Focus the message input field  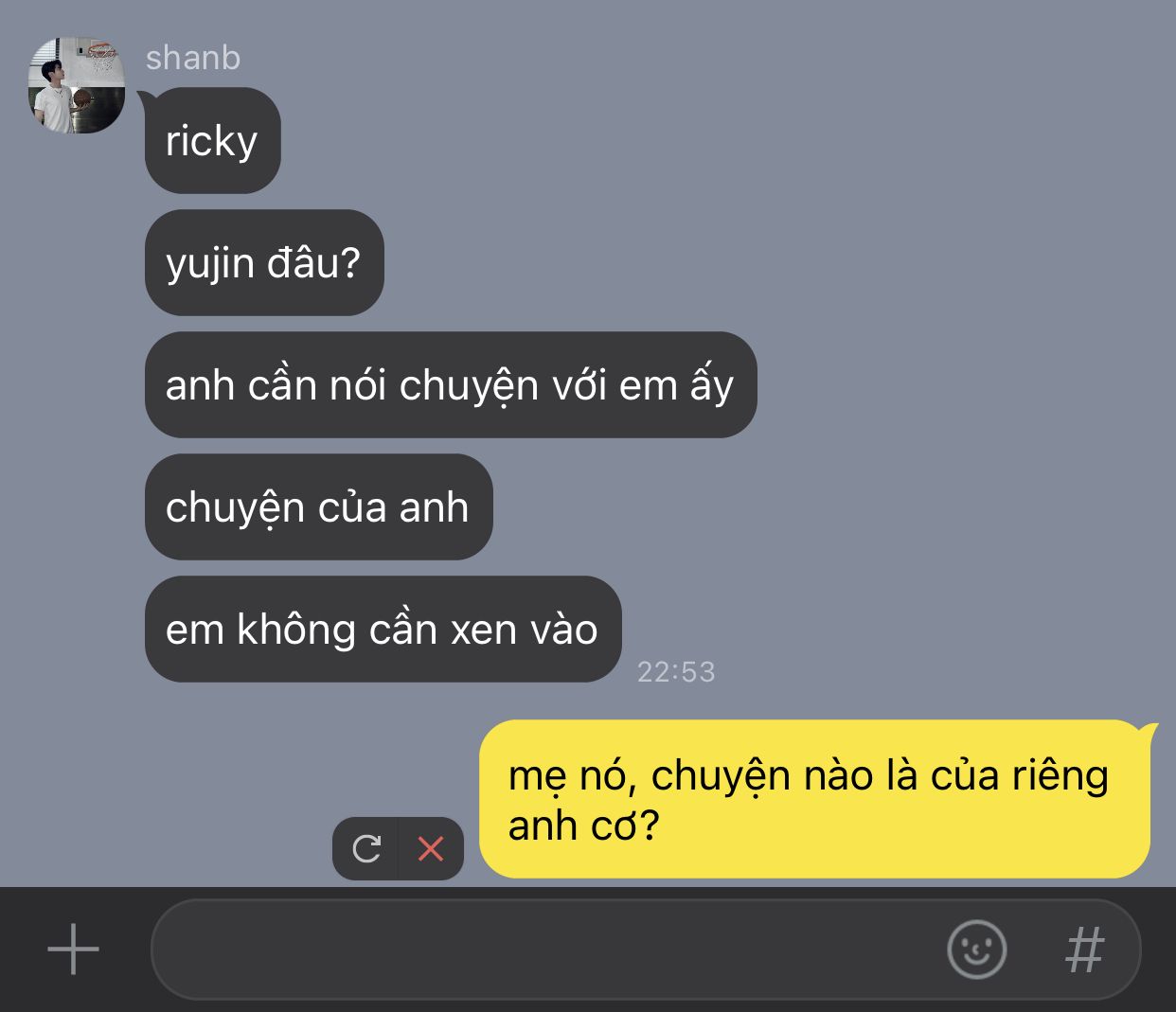click(544, 949)
